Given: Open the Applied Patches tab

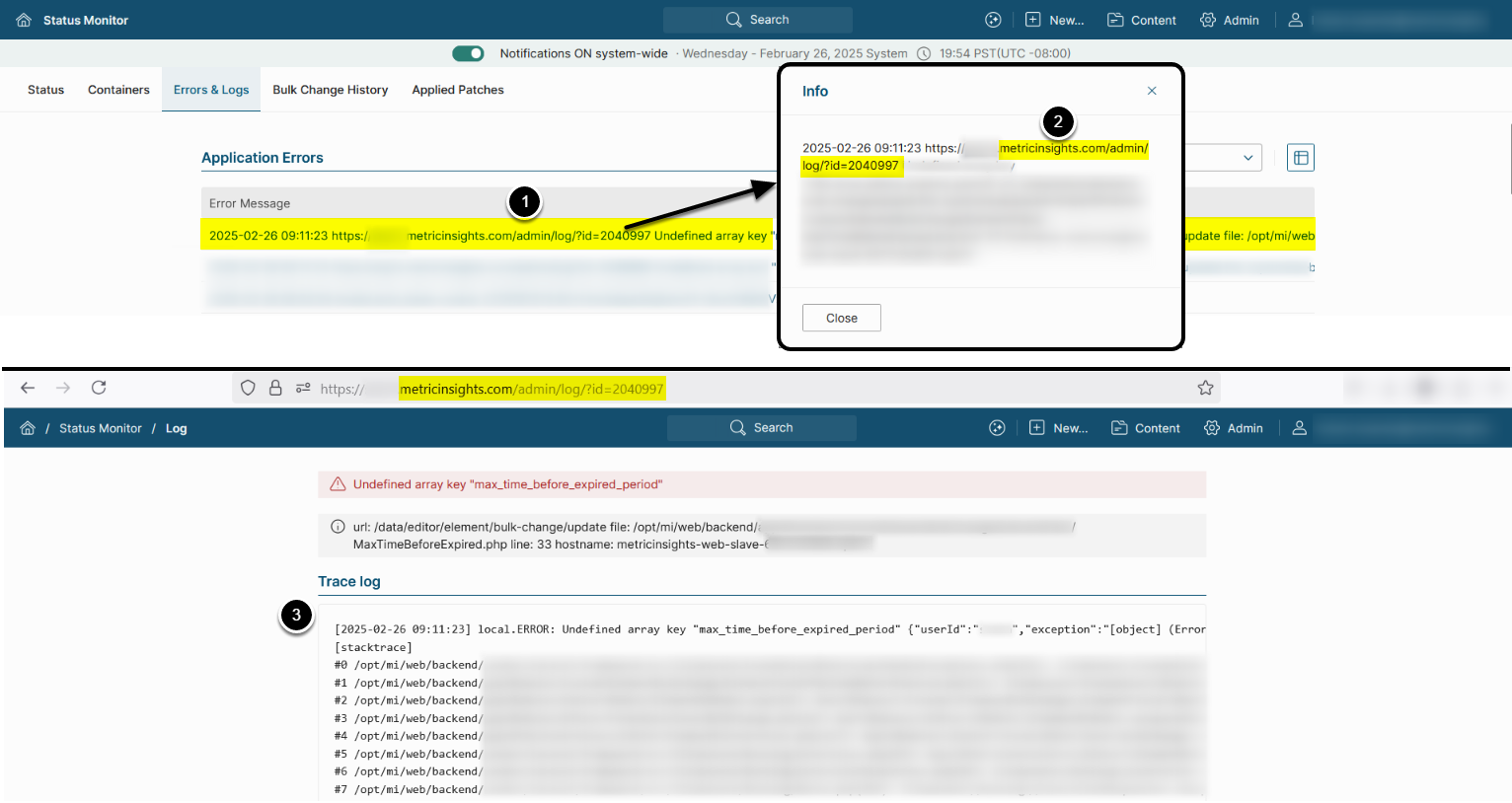Looking at the screenshot, I should pyautogui.click(x=458, y=90).
